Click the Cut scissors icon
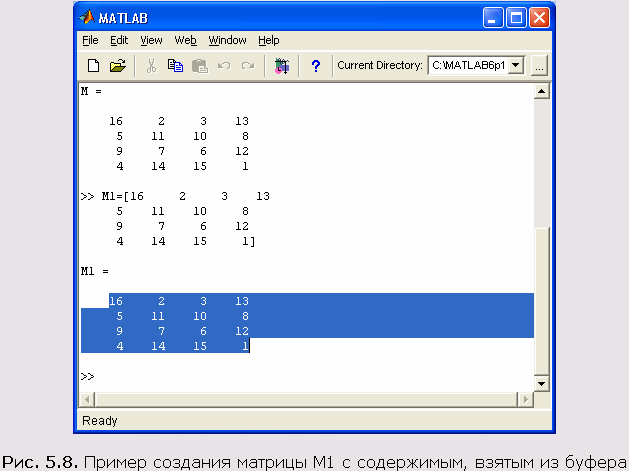Viewport: 629px width, 471px height. 151,66
